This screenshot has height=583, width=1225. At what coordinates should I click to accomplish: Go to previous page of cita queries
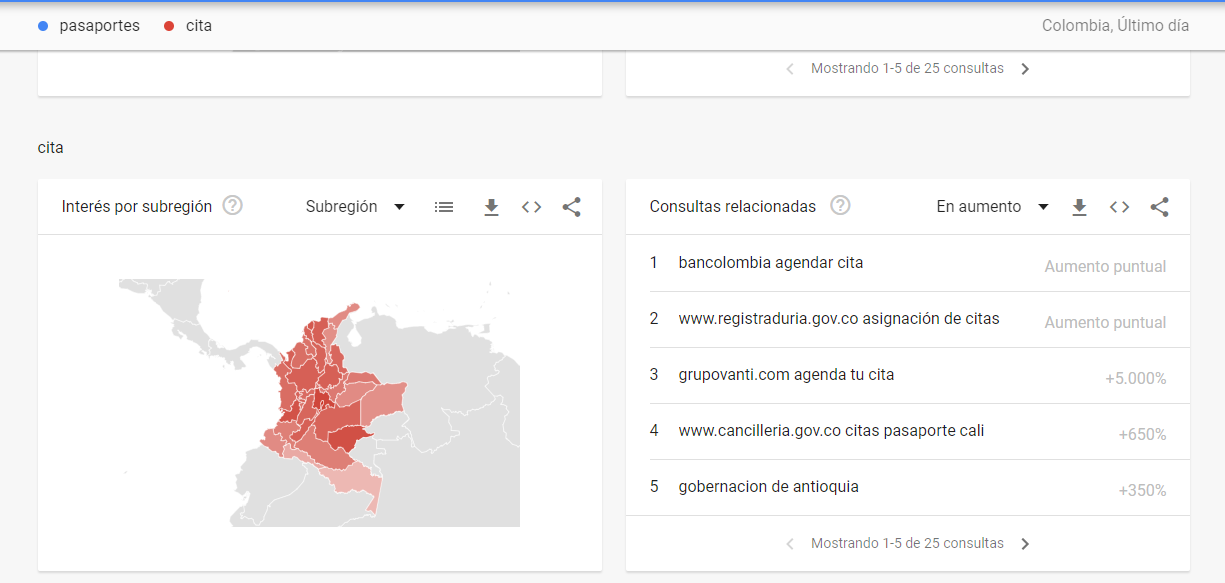pyautogui.click(x=790, y=544)
